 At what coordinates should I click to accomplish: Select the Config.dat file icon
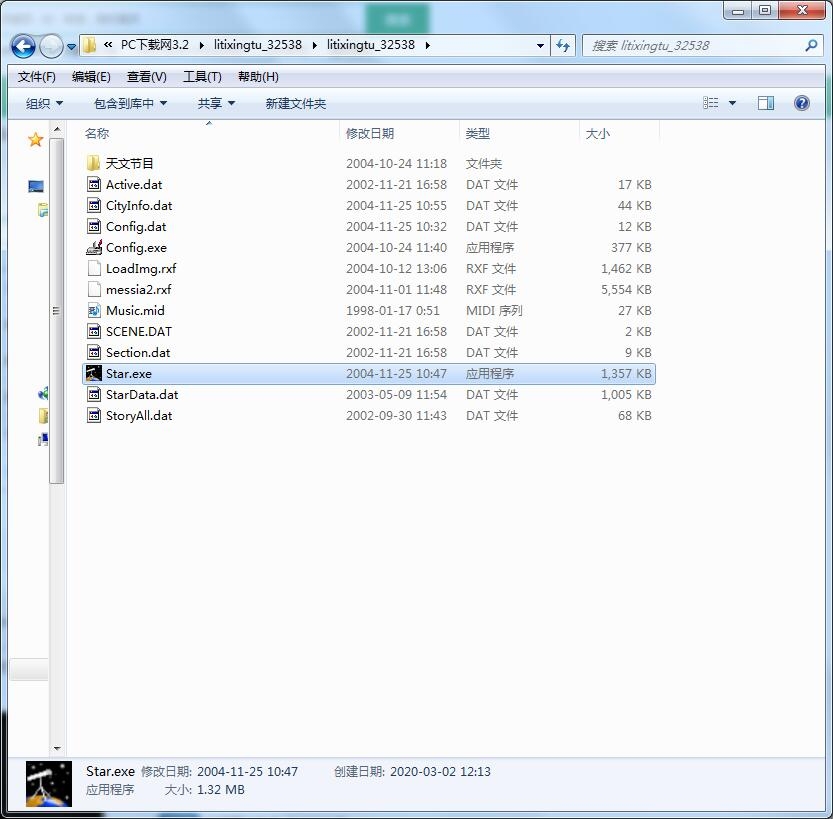94,226
